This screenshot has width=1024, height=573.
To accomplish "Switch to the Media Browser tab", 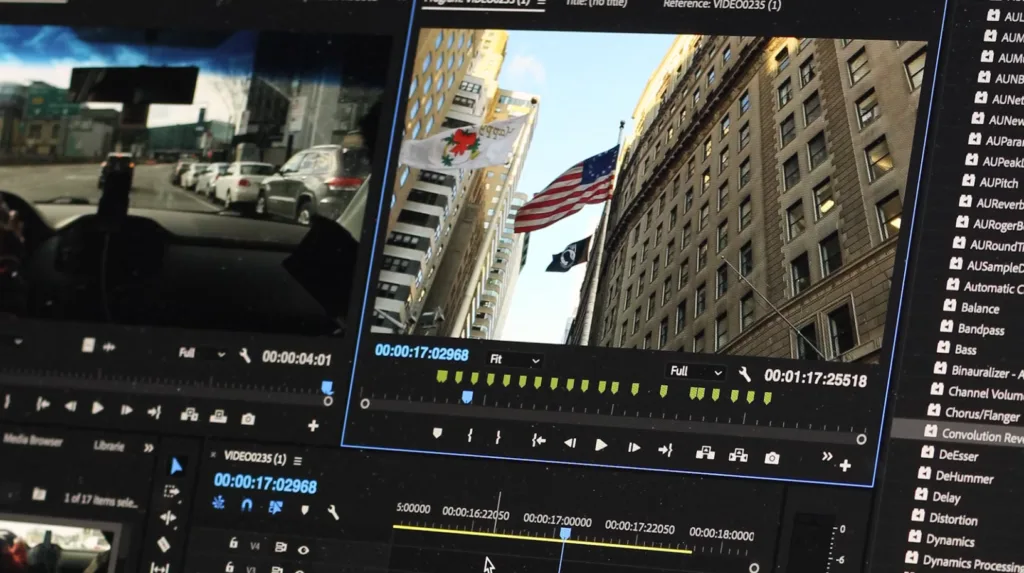I will click(x=33, y=440).
